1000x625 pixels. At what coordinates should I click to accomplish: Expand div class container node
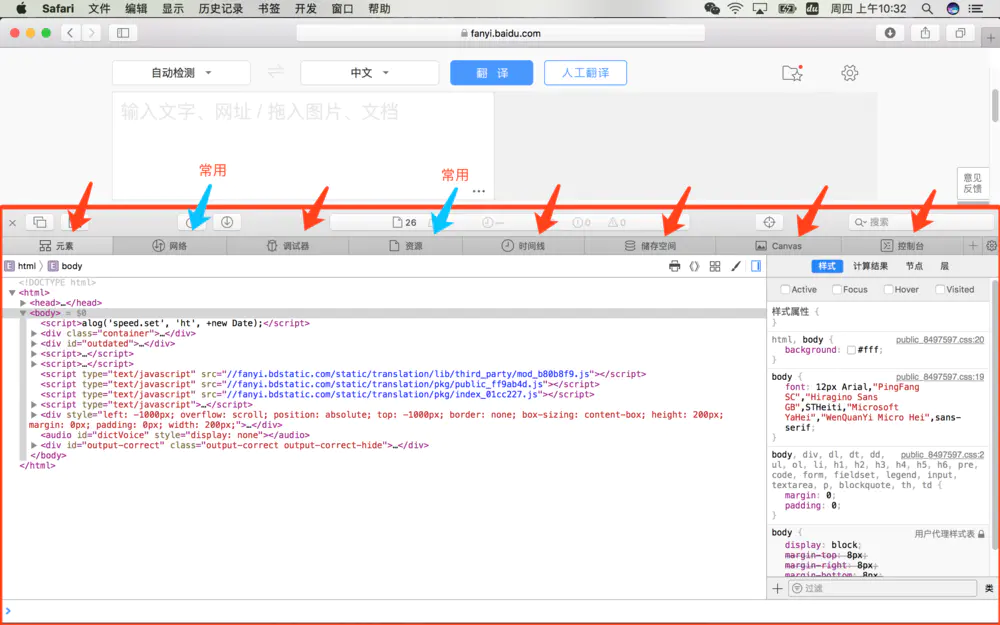point(34,334)
